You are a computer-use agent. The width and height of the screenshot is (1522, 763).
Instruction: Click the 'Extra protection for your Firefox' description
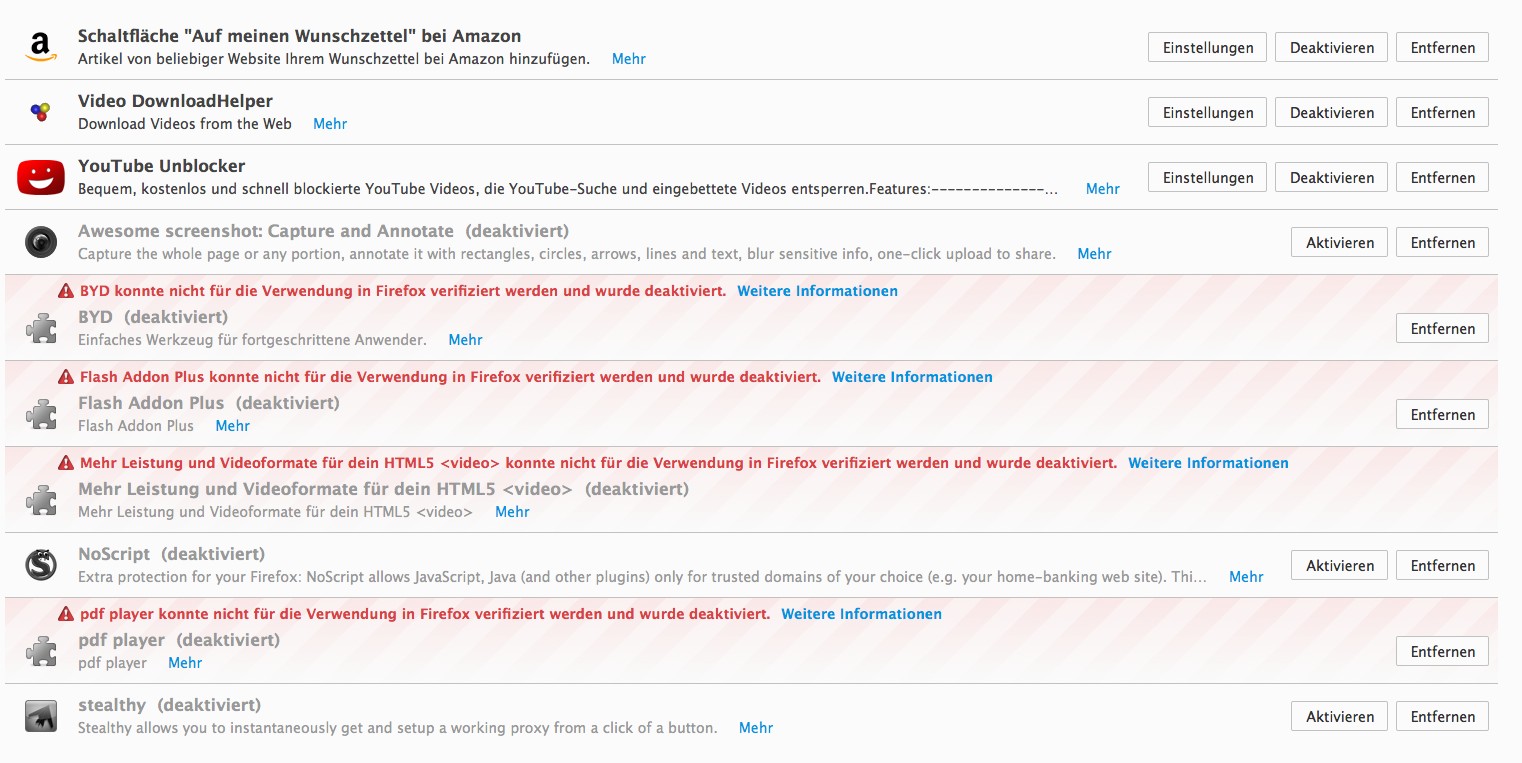pyautogui.click(x=643, y=577)
